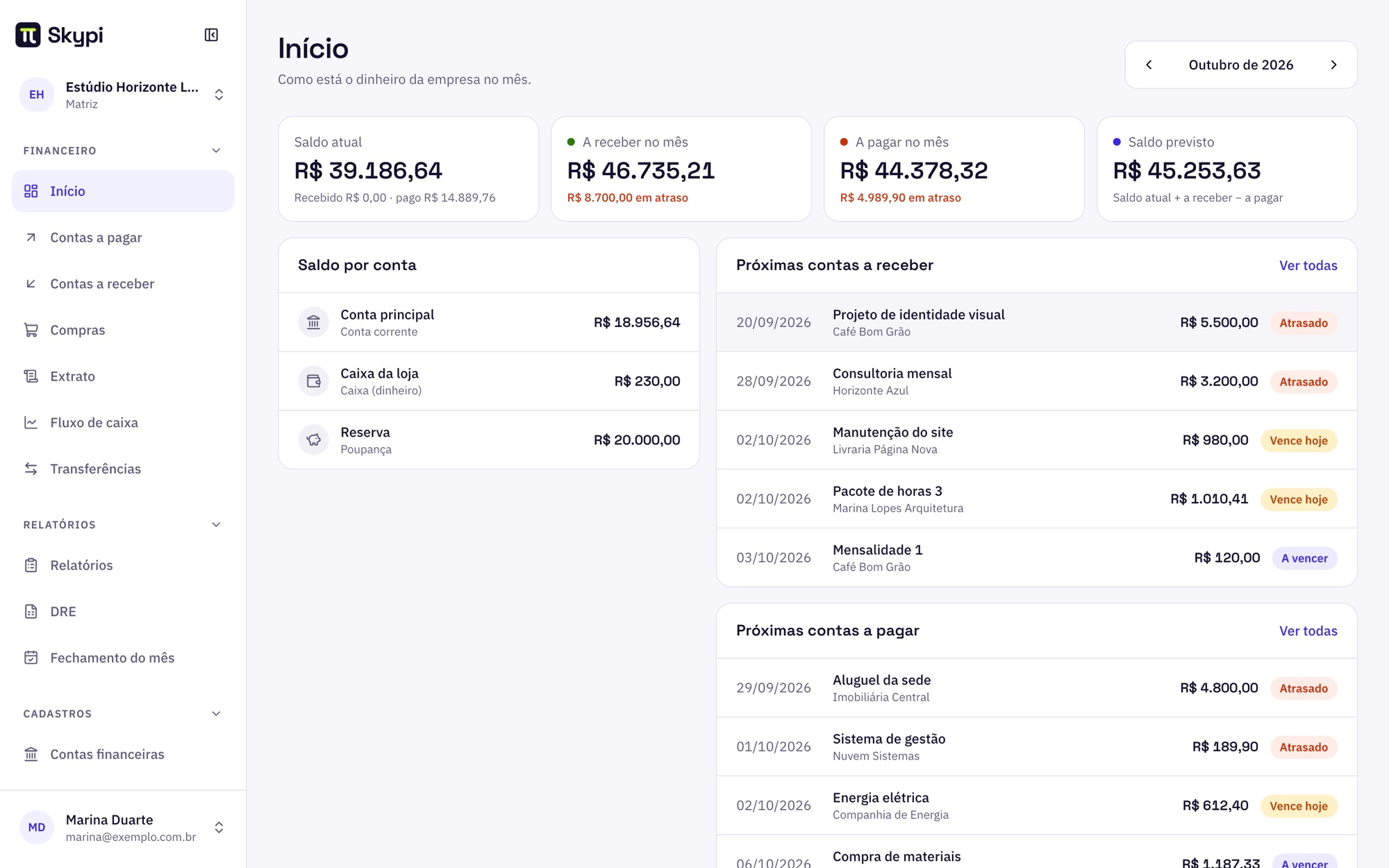Click the Vence hoje badge for Energia elétrica
Viewport: 1389px width, 868px height.
(1299, 806)
